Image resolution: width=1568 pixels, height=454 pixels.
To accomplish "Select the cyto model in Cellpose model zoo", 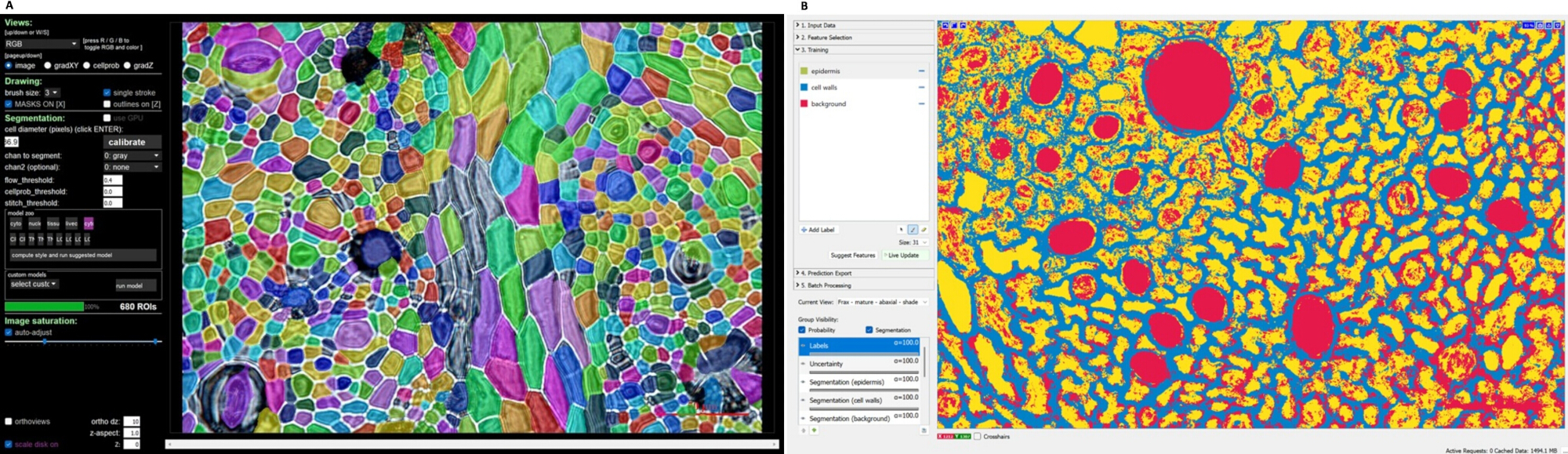I will tap(16, 223).
